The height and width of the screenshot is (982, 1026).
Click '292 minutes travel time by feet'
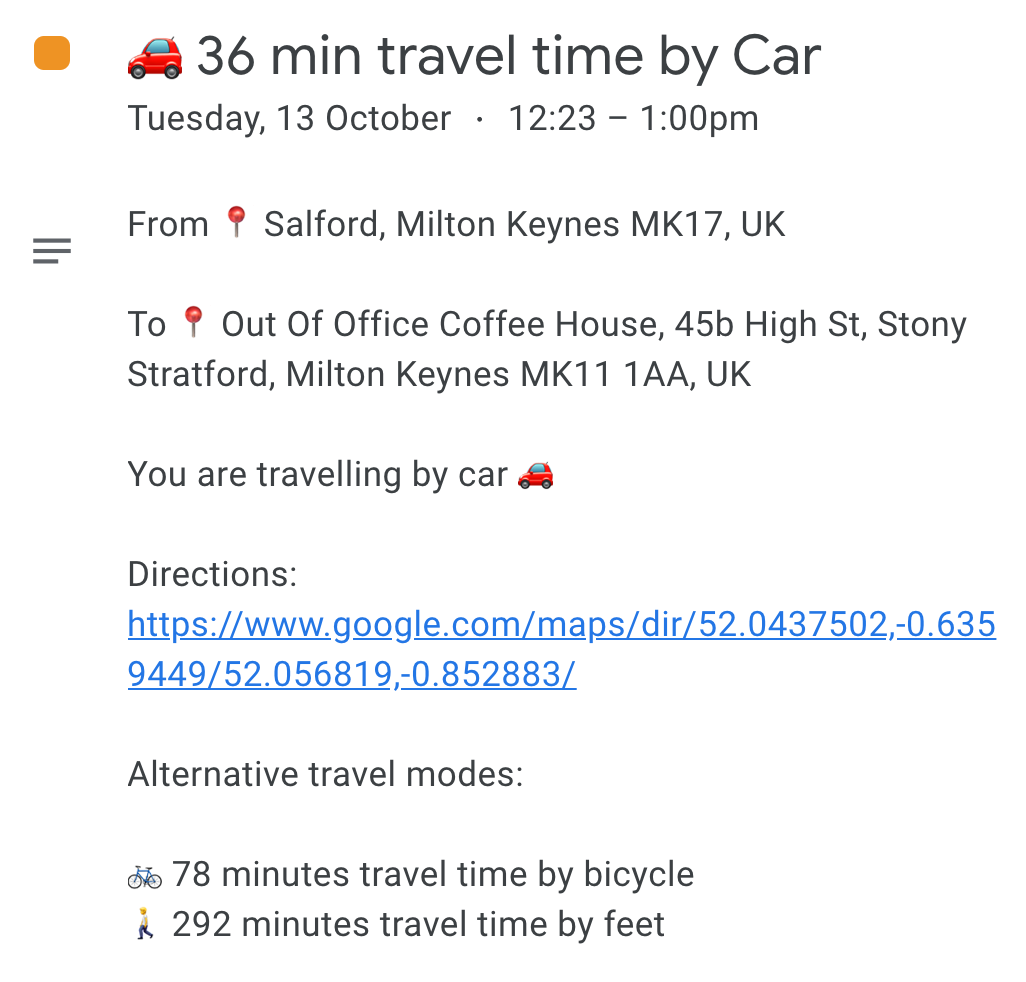click(418, 925)
